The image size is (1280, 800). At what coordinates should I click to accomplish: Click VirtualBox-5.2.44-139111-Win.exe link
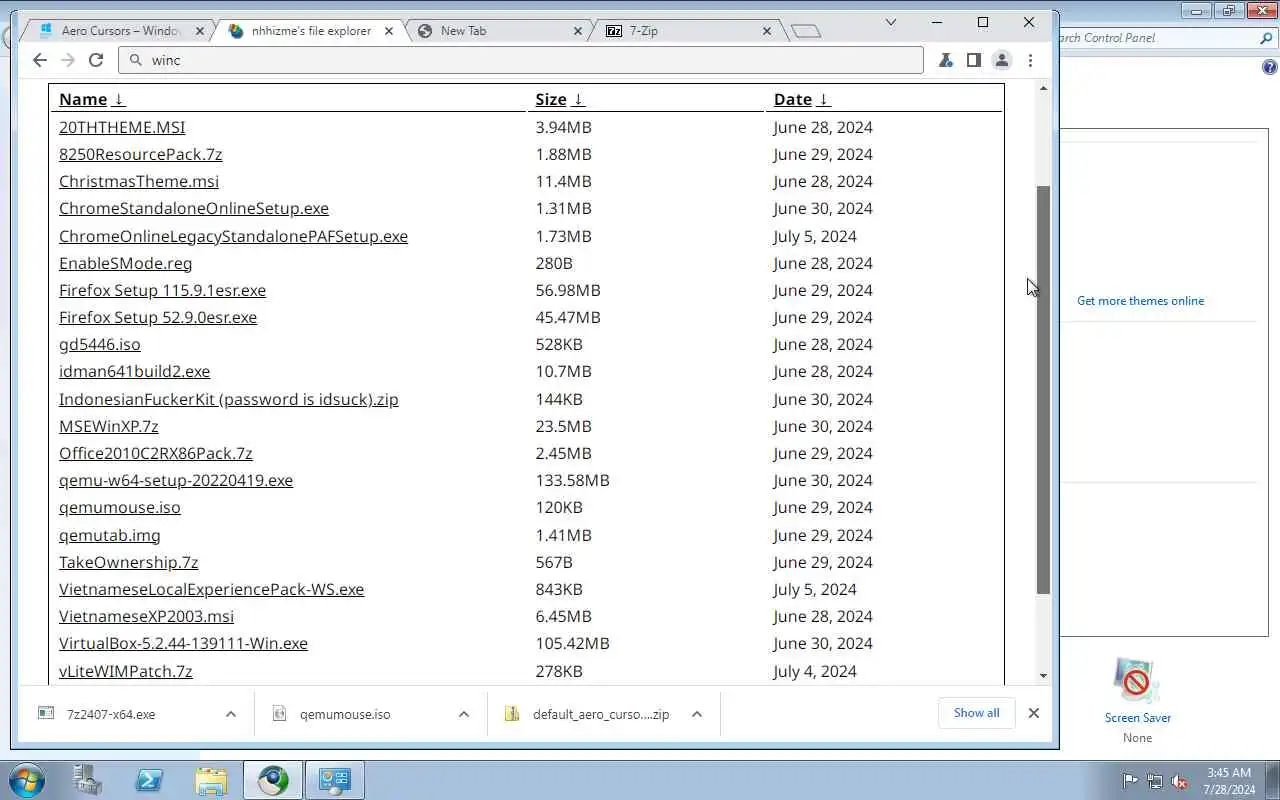coord(183,643)
